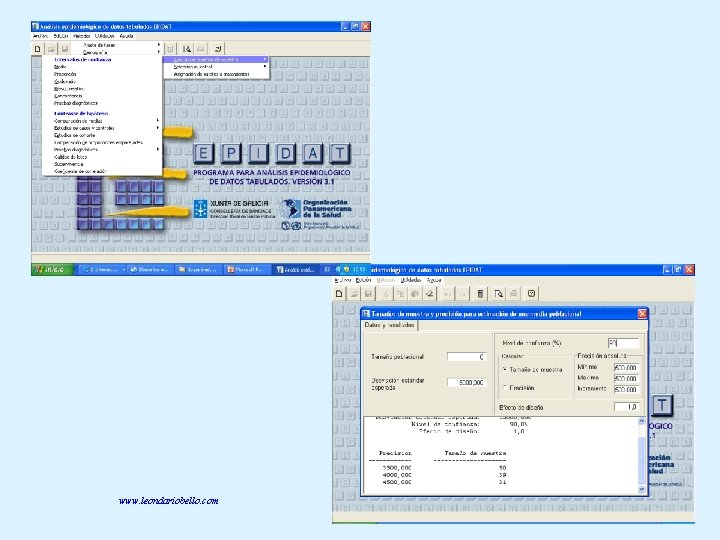Image resolution: width=720 pixels, height=540 pixels.
Task: Open Utilidades menu in the window with the dialog
Action: (411, 280)
